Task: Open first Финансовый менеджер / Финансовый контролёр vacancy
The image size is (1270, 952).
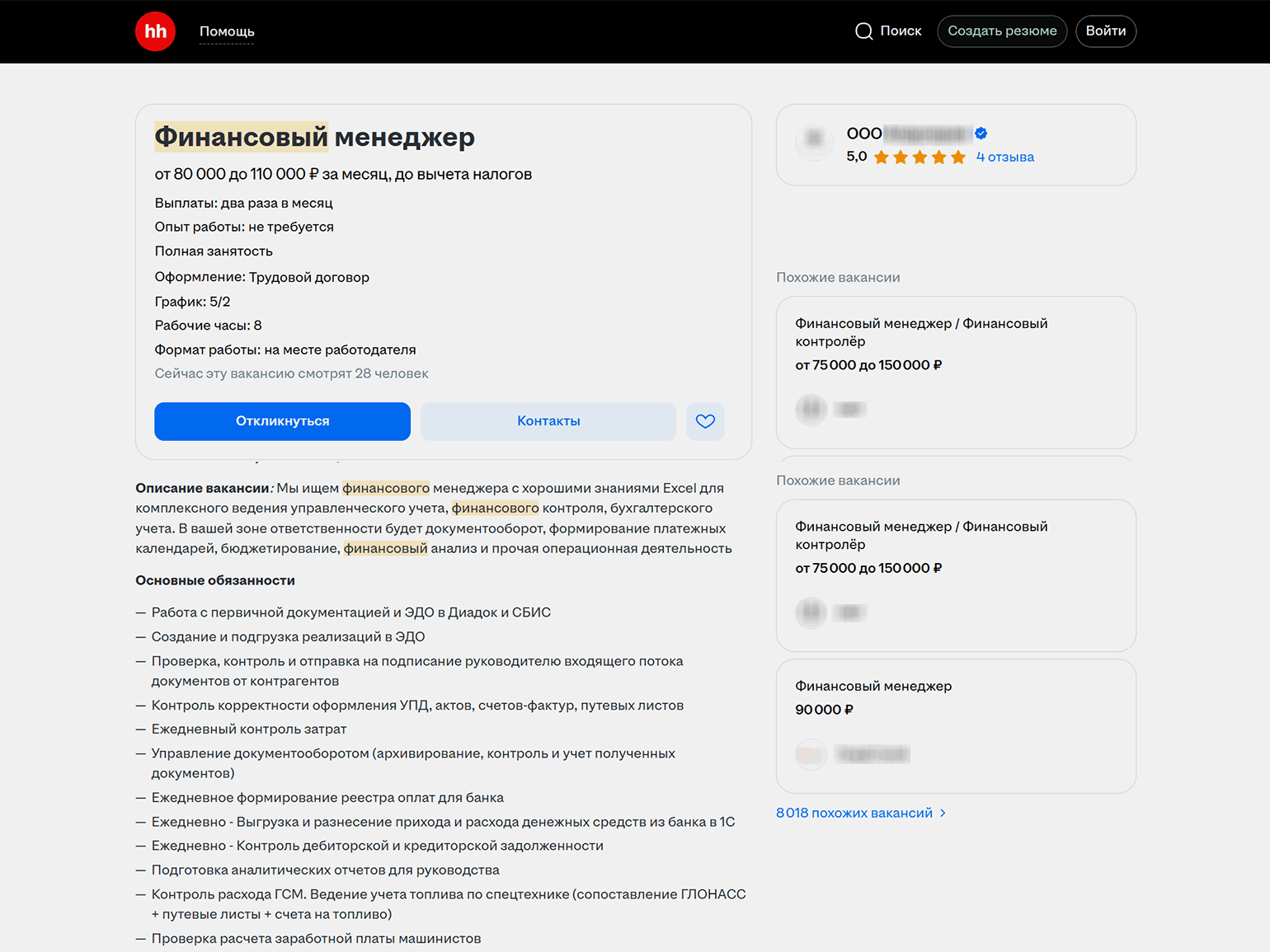Action: 920,332
